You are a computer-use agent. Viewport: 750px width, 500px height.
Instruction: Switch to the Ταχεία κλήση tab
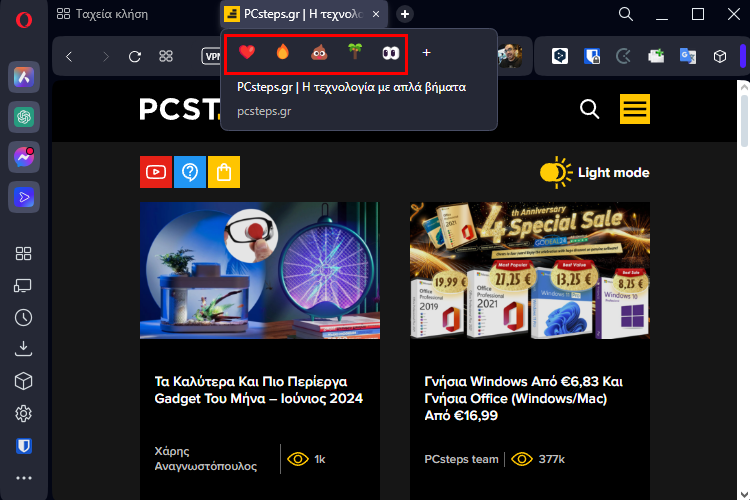coord(102,14)
